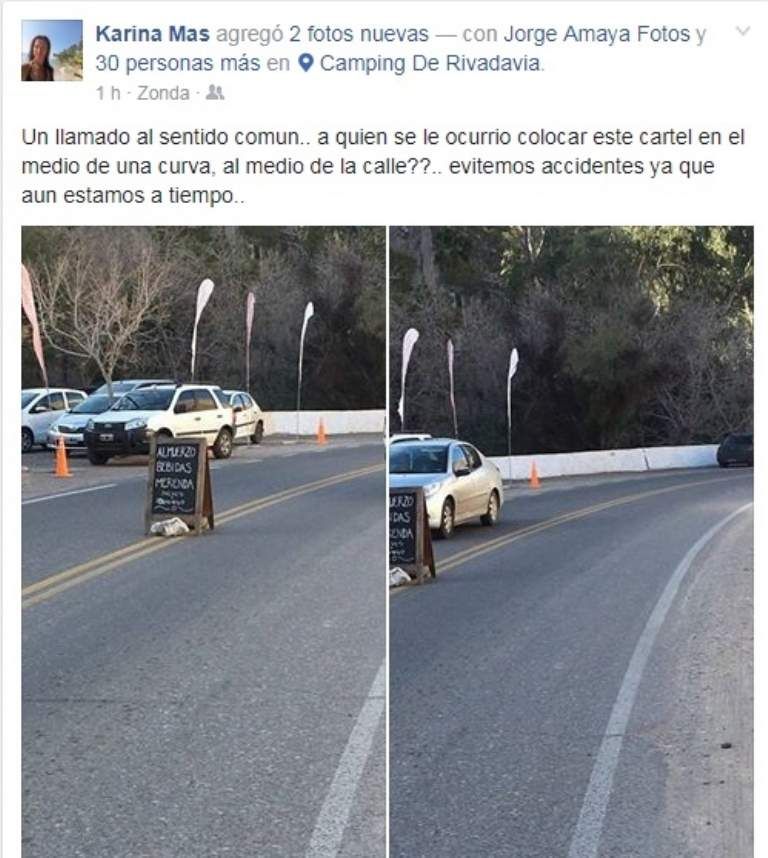Click the friends audience privacy icon

[x=215, y=93]
